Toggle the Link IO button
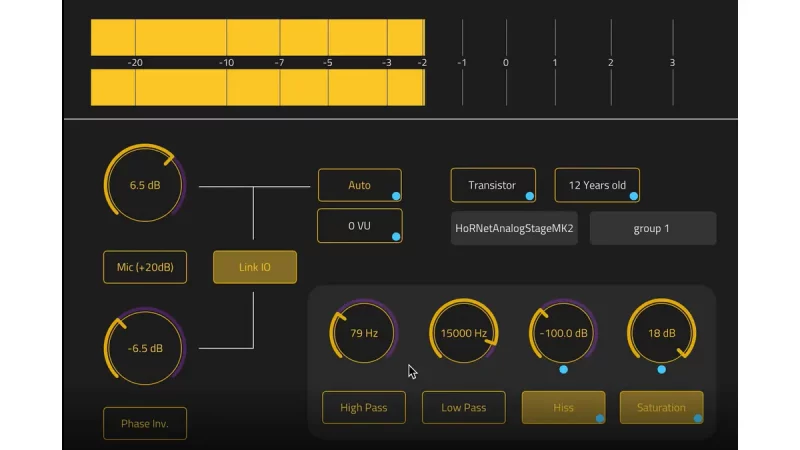 click(254, 267)
